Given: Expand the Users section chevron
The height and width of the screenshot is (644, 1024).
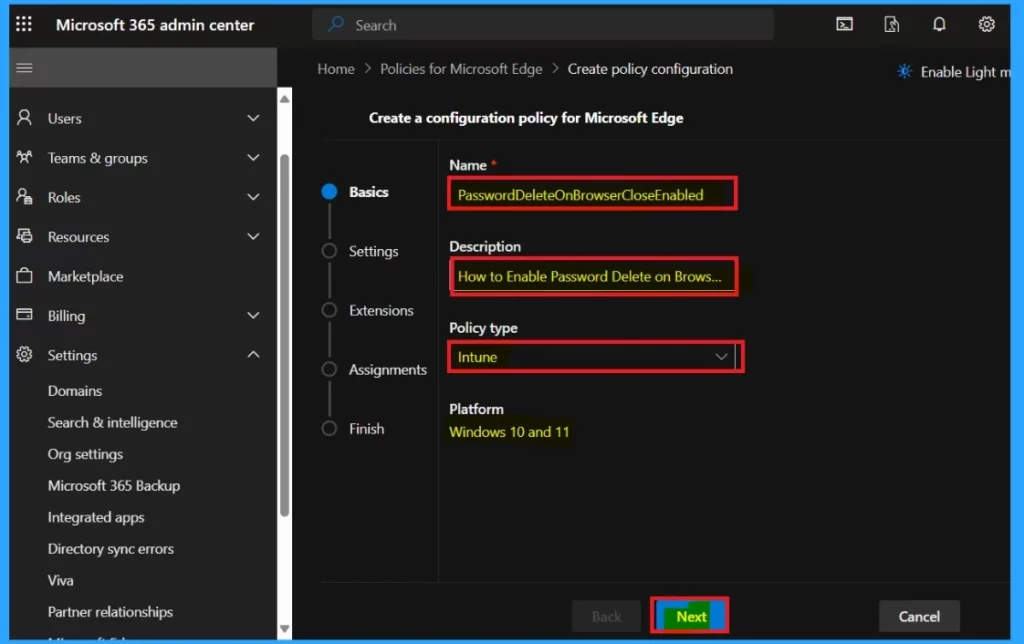Looking at the screenshot, I should point(253,118).
